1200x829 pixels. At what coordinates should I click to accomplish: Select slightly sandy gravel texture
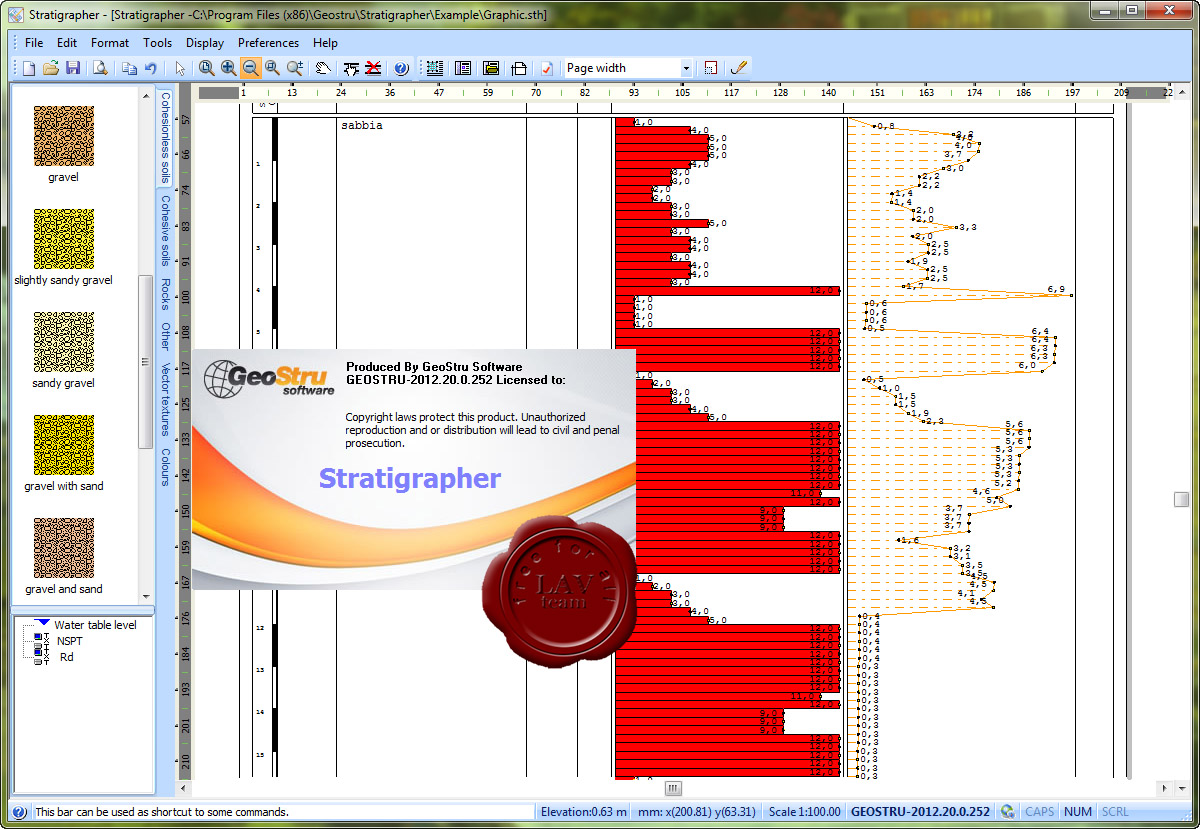click(x=63, y=240)
